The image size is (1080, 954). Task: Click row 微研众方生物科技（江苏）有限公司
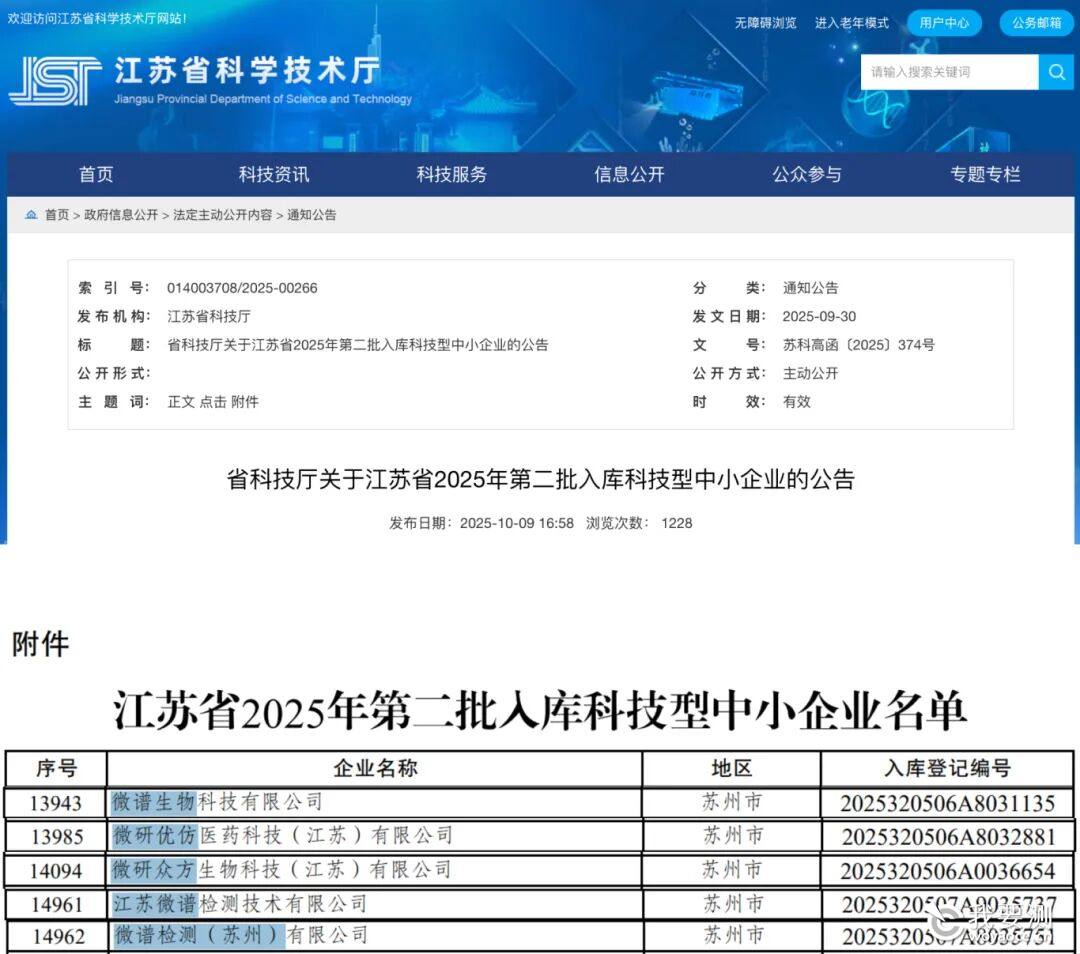coord(281,870)
